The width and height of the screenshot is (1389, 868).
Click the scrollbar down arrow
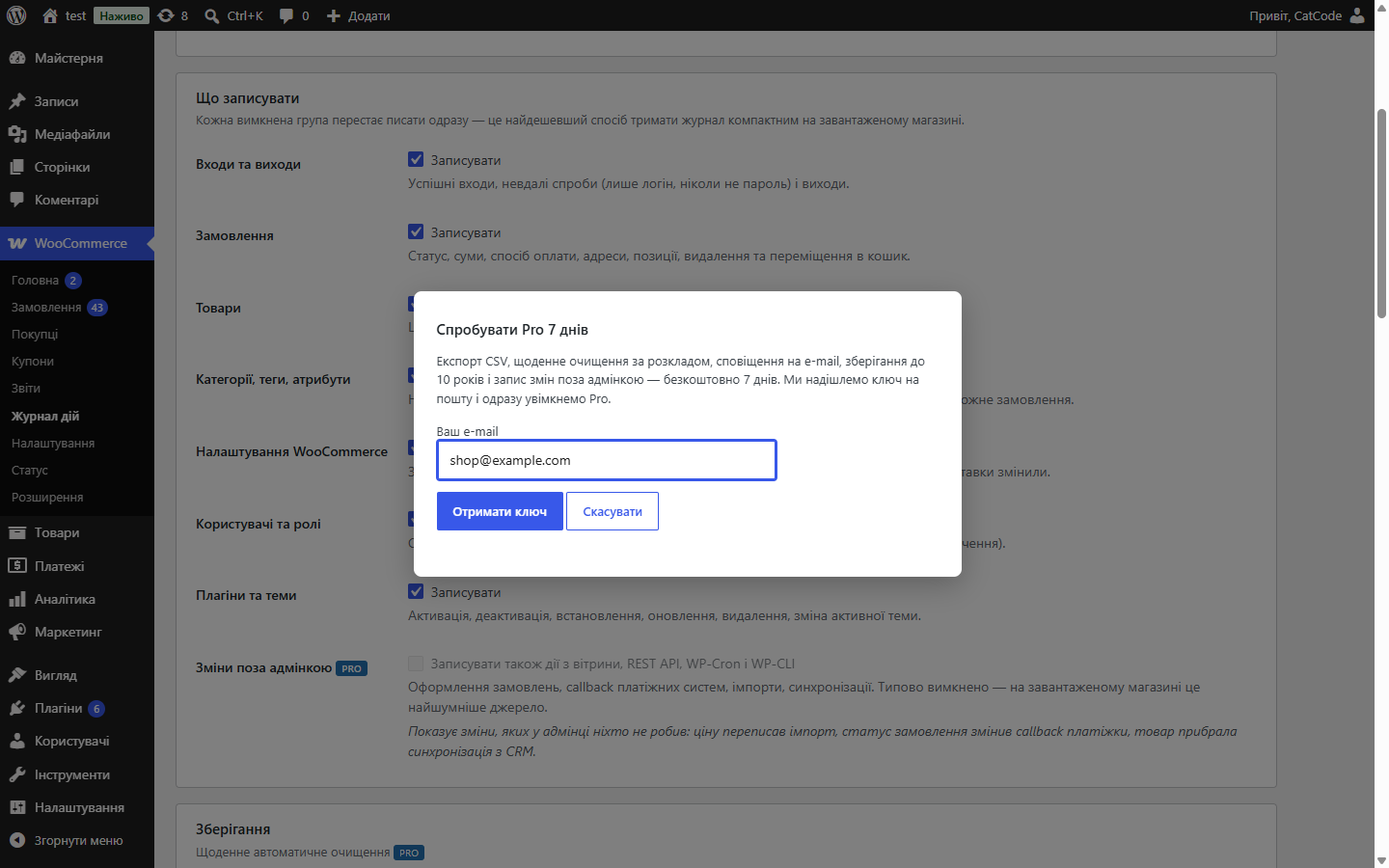tap(1381, 860)
